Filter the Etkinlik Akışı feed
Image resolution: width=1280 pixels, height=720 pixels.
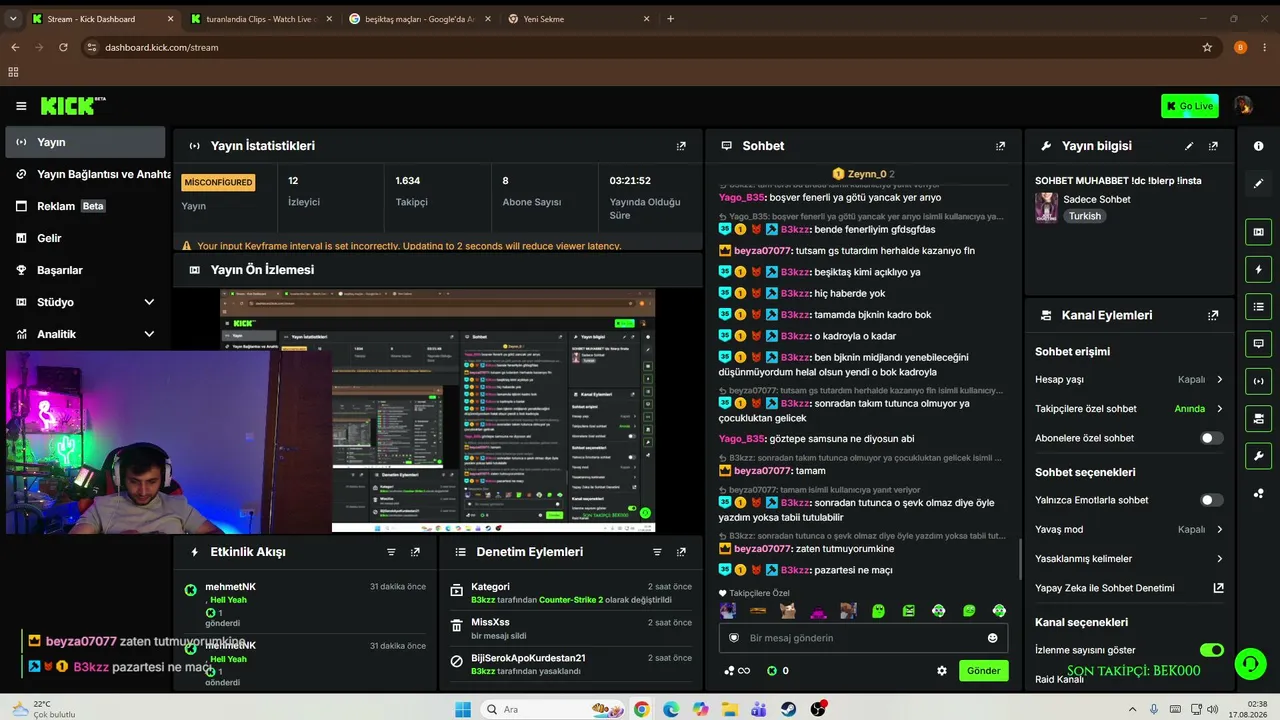(x=391, y=552)
